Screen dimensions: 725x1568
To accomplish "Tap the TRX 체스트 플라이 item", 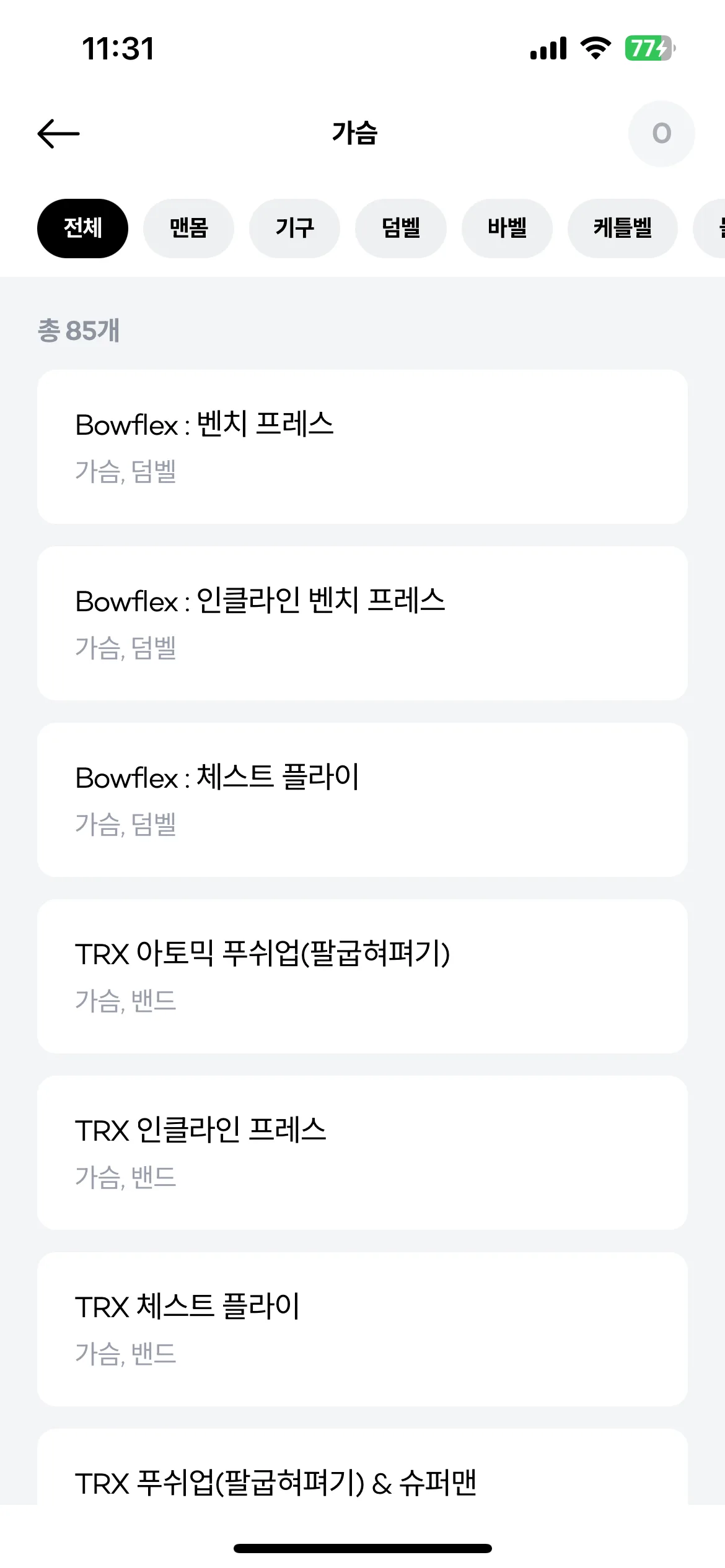I will tap(362, 1329).
